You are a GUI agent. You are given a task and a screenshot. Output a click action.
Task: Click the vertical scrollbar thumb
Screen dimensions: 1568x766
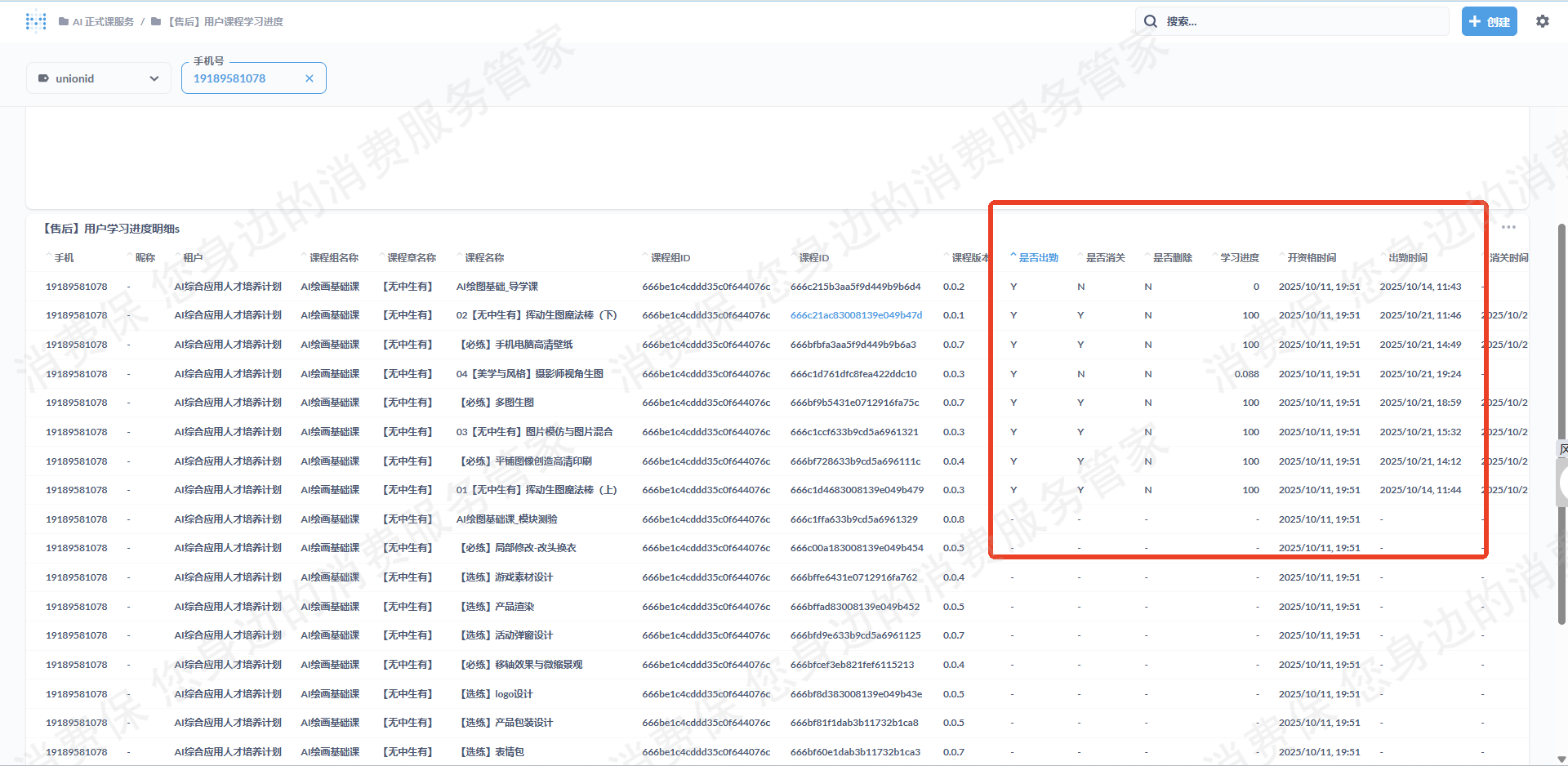(x=1561, y=425)
